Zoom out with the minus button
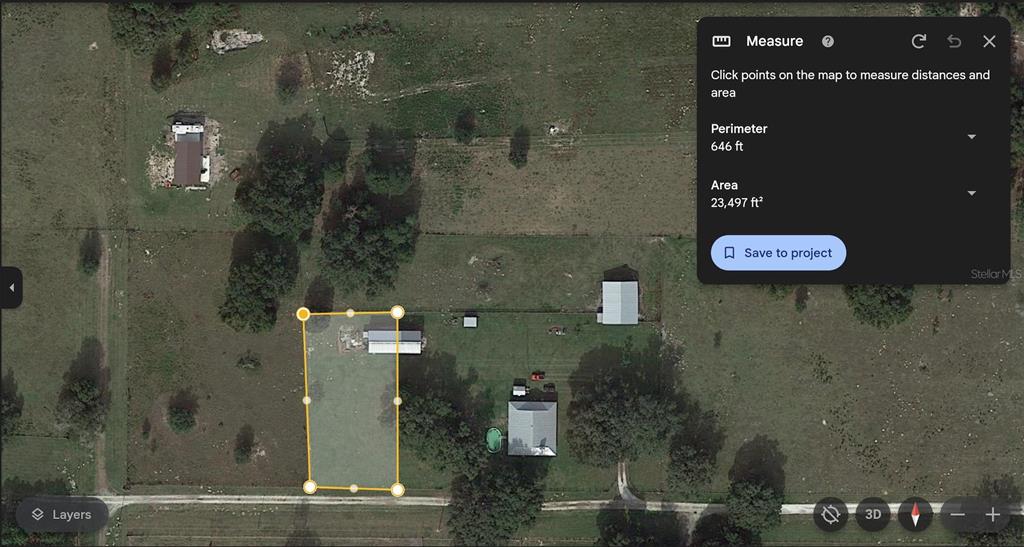1024x547 pixels. [x=957, y=514]
